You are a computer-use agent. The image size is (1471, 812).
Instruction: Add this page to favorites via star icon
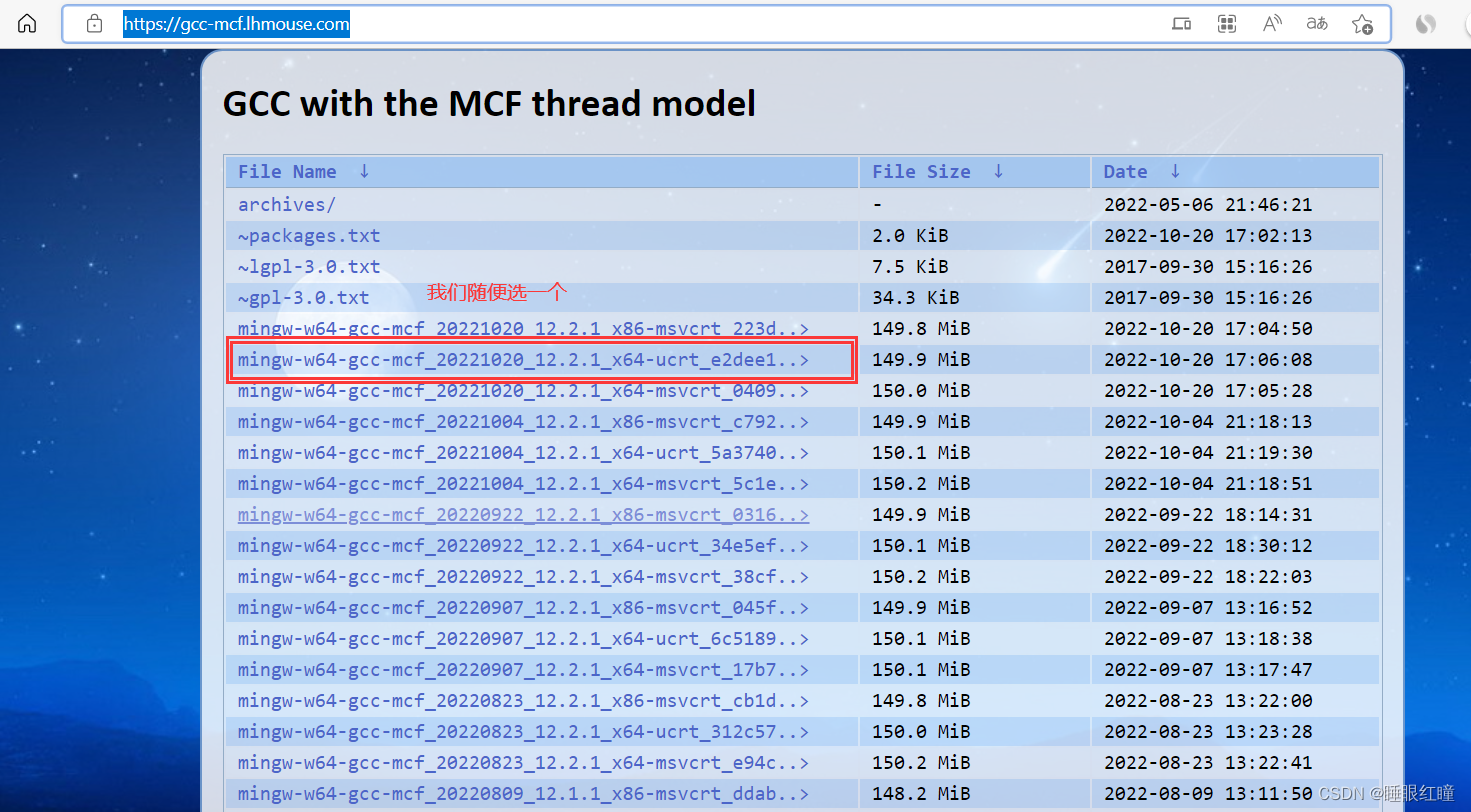click(1362, 24)
